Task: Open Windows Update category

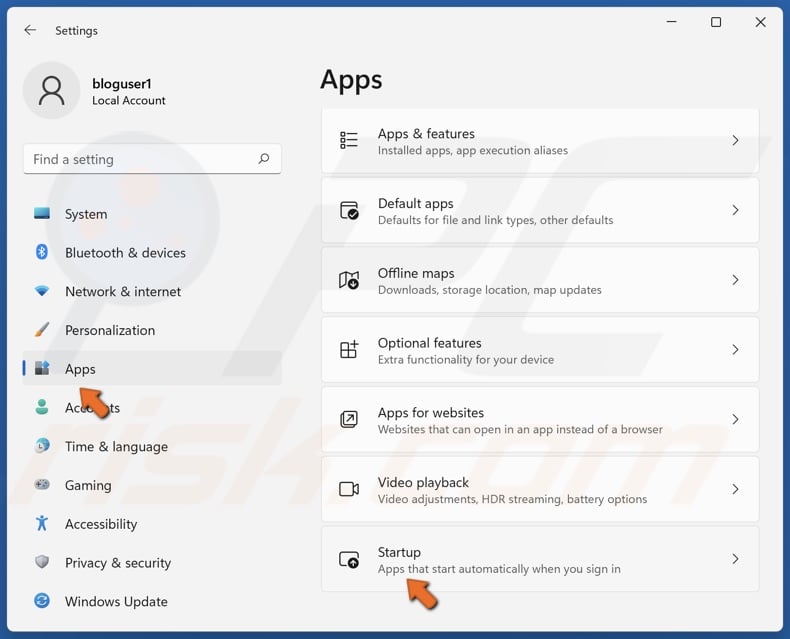Action: [x=152, y=601]
